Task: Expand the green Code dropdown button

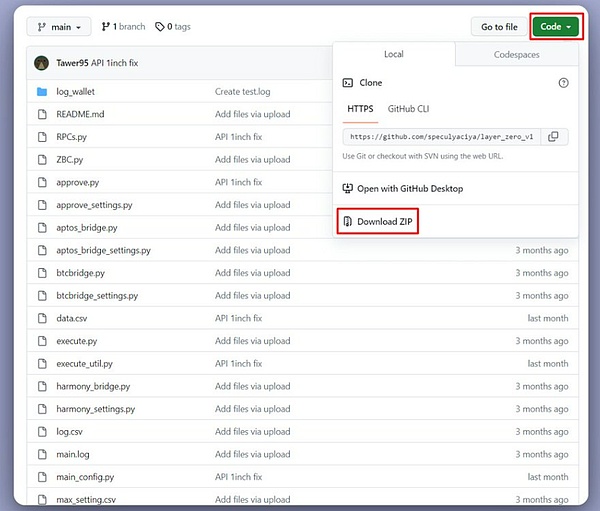Action: click(555, 27)
